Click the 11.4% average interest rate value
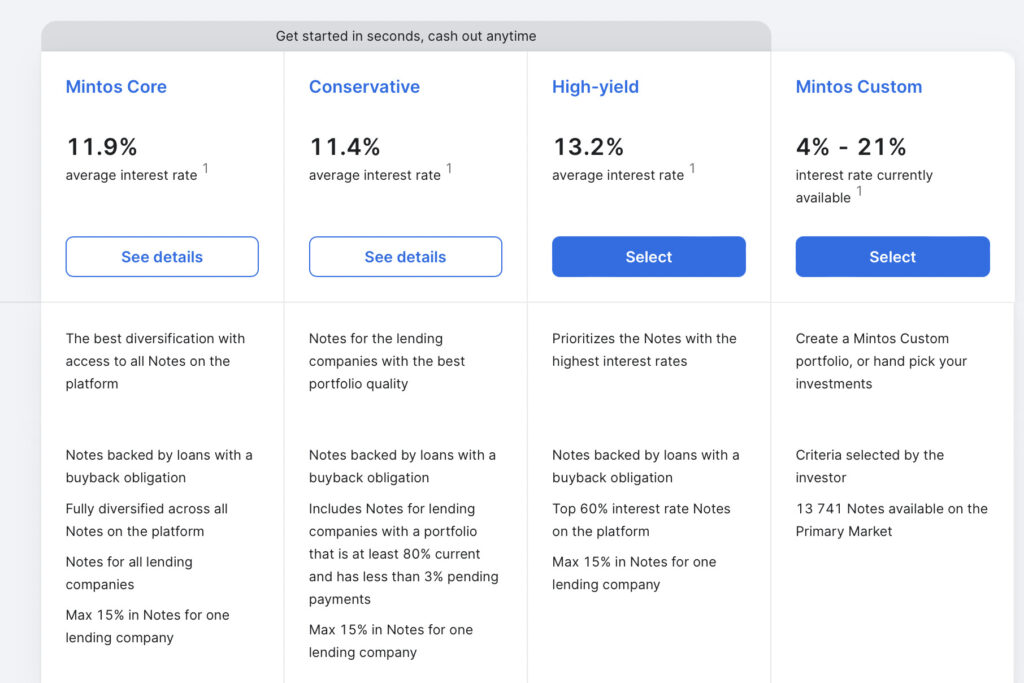 point(345,147)
